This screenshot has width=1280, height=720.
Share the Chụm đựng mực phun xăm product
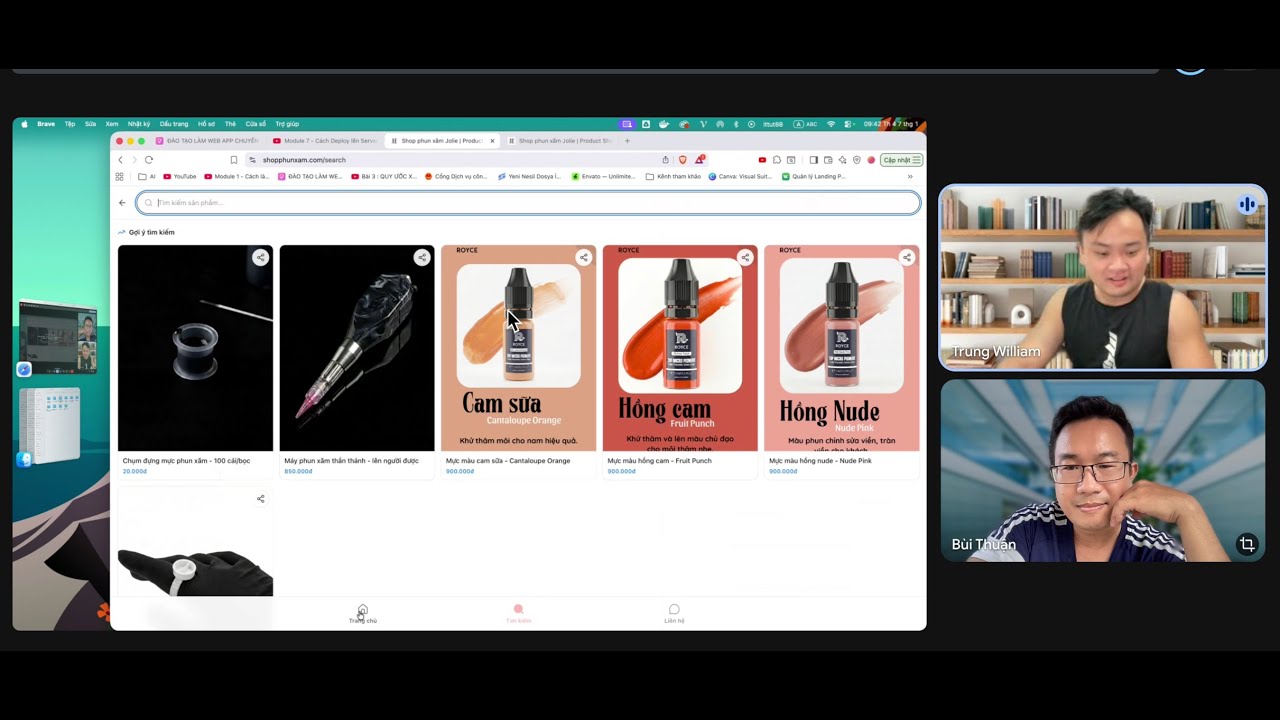pos(260,257)
